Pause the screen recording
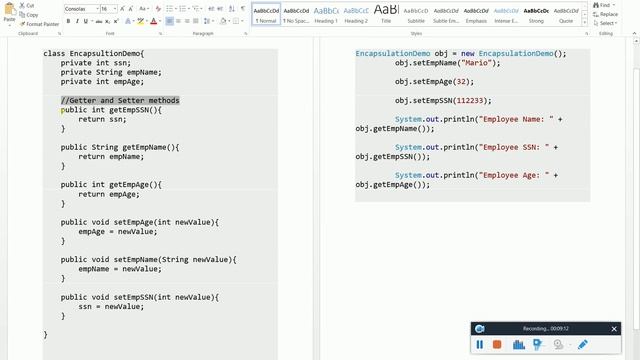This screenshot has height=360, width=640. [480, 345]
